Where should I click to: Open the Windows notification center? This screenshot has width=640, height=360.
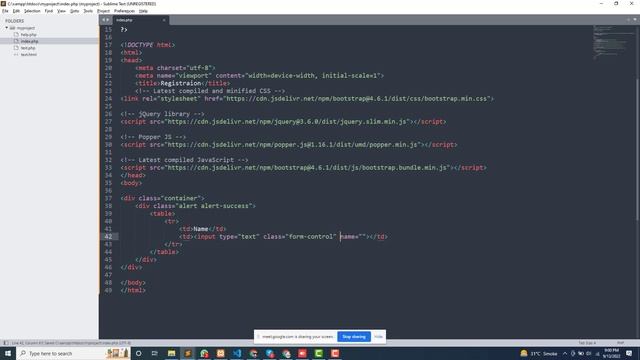[x=629, y=353]
